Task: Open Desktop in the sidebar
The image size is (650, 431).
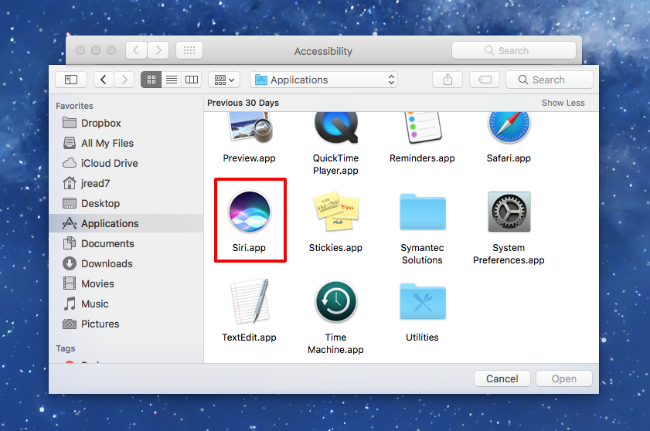Action: [x=126, y=203]
